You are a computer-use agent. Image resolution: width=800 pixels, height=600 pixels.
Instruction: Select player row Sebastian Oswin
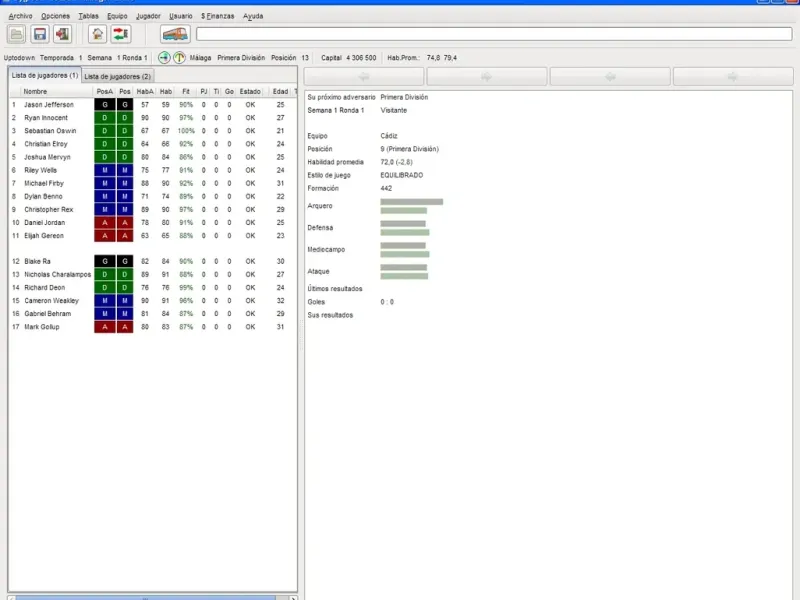click(x=152, y=131)
